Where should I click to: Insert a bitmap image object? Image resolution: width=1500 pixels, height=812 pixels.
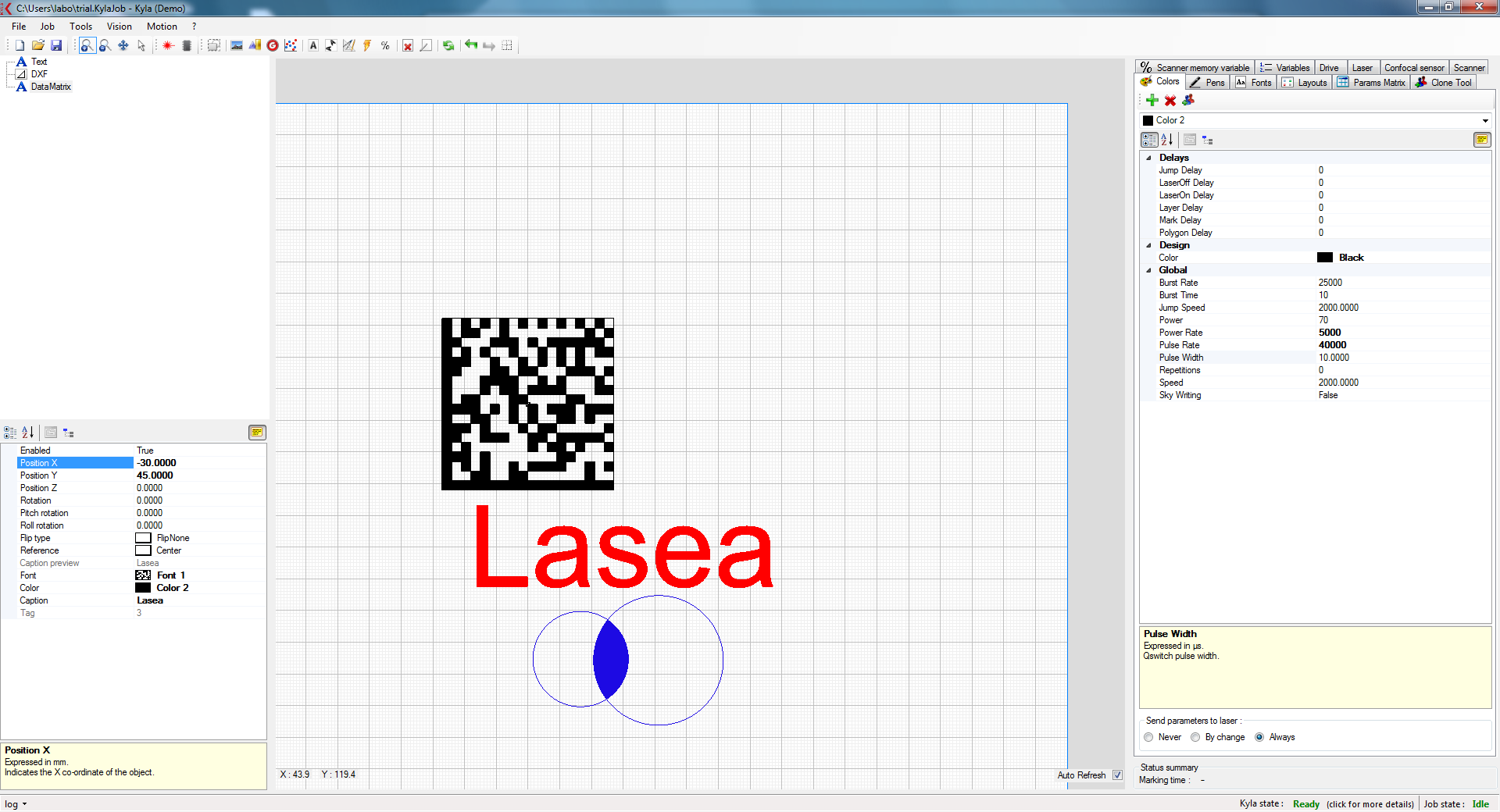click(x=237, y=45)
